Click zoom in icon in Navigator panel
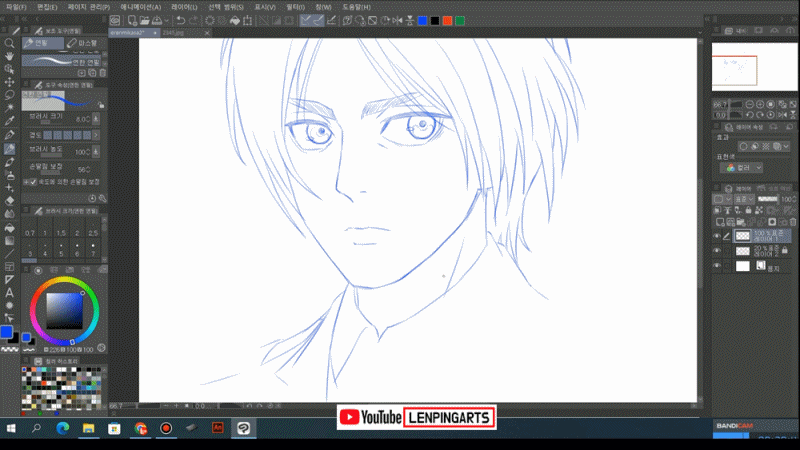 coord(760,105)
